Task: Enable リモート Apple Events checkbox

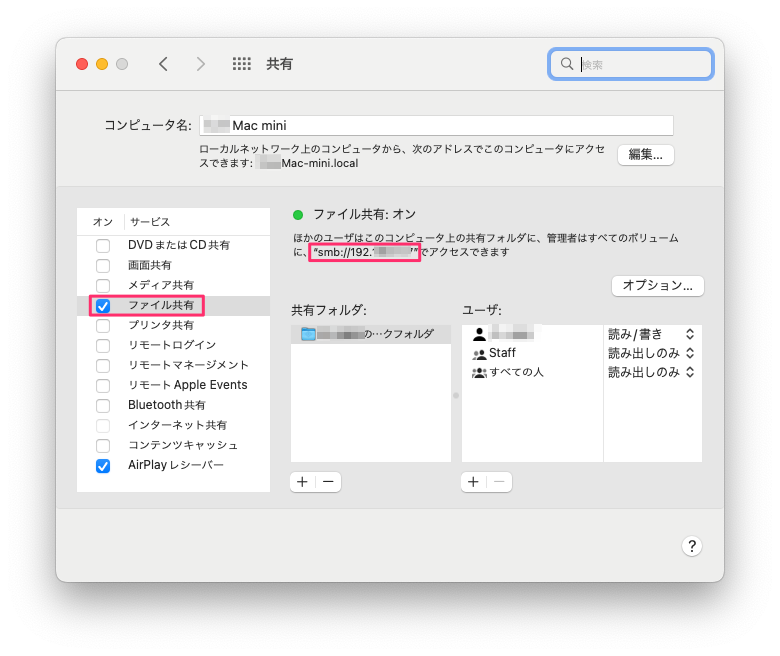Action: [x=103, y=385]
